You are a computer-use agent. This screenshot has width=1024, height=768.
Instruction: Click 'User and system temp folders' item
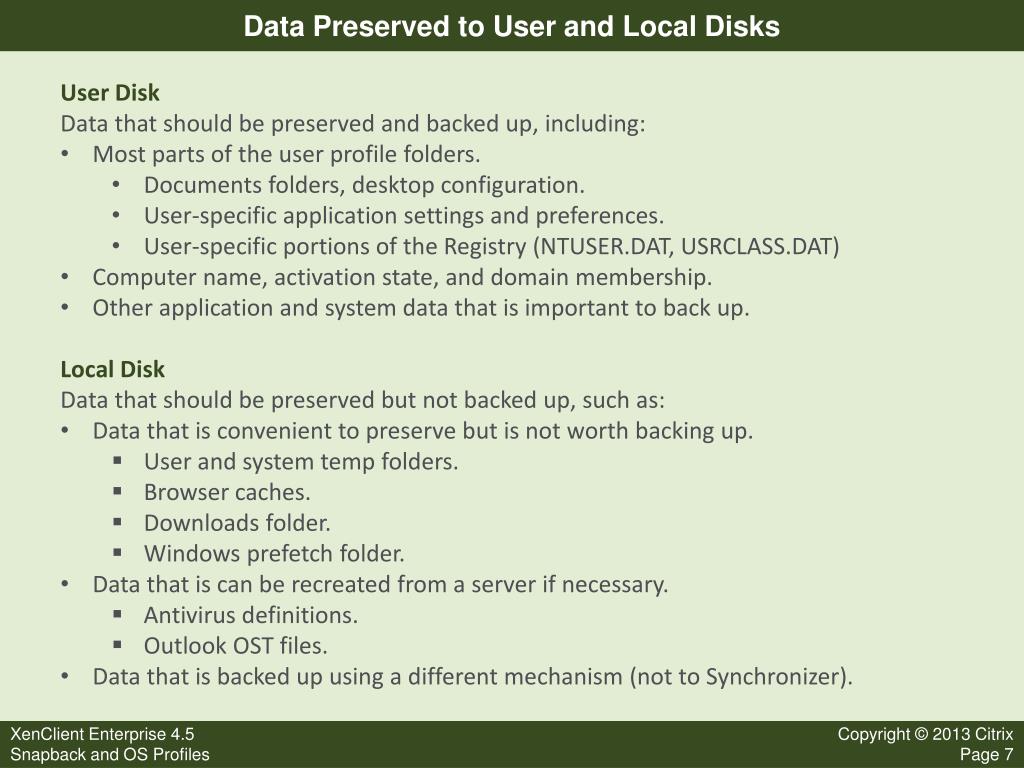coord(301,462)
